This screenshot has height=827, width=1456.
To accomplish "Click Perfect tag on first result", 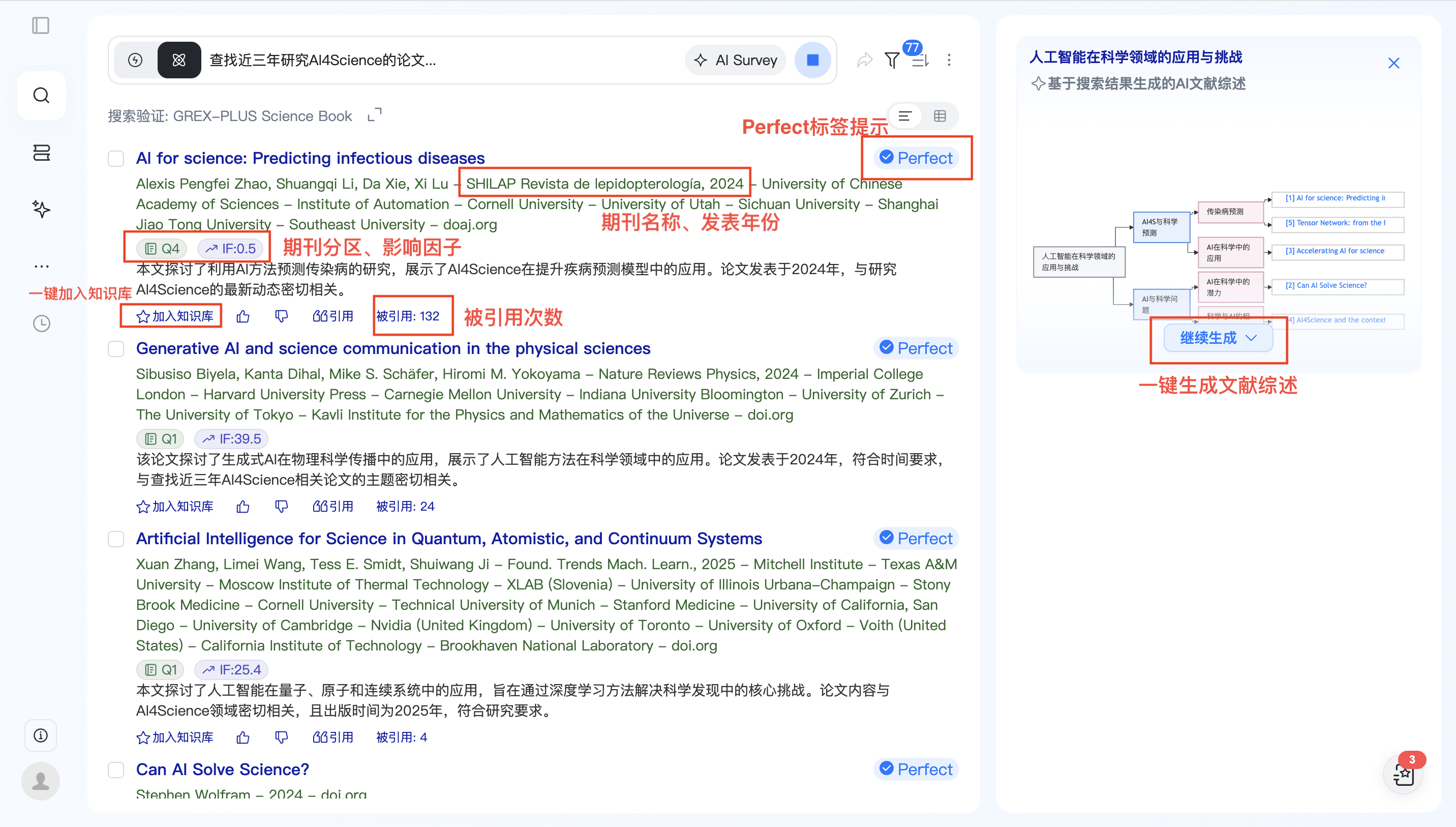I will (x=916, y=158).
